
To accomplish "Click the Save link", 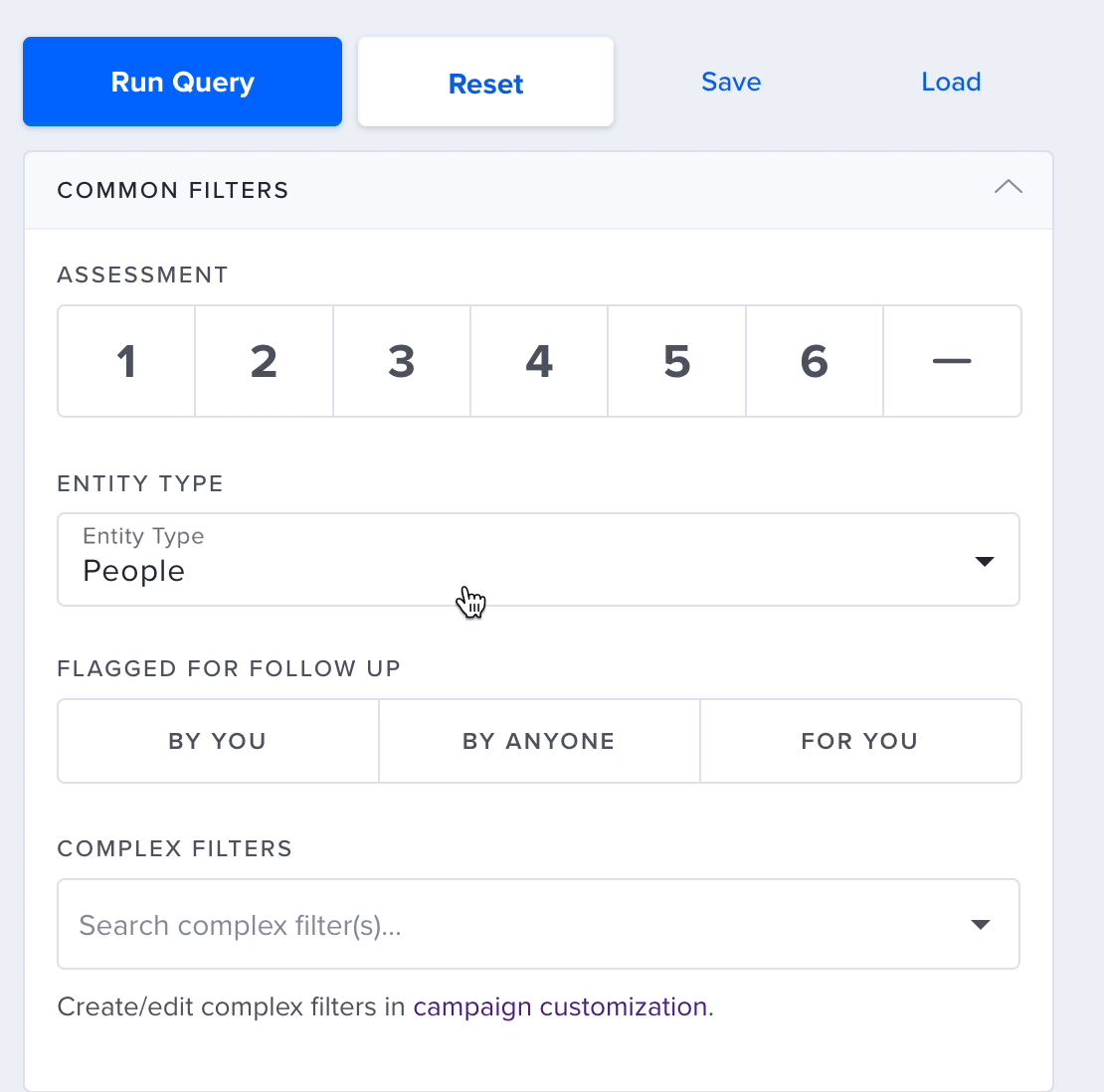I will click(731, 82).
